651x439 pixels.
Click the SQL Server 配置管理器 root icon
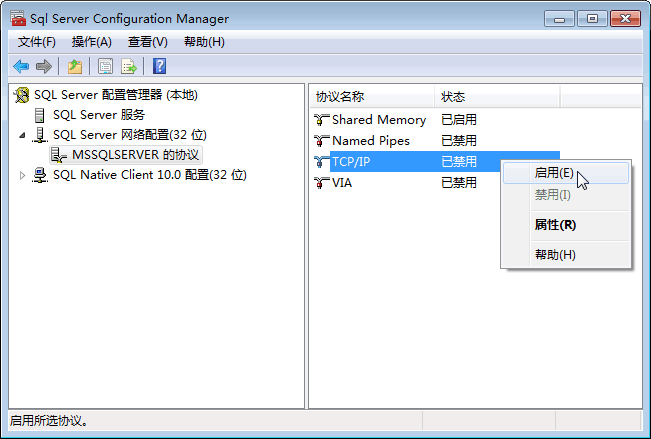21,95
